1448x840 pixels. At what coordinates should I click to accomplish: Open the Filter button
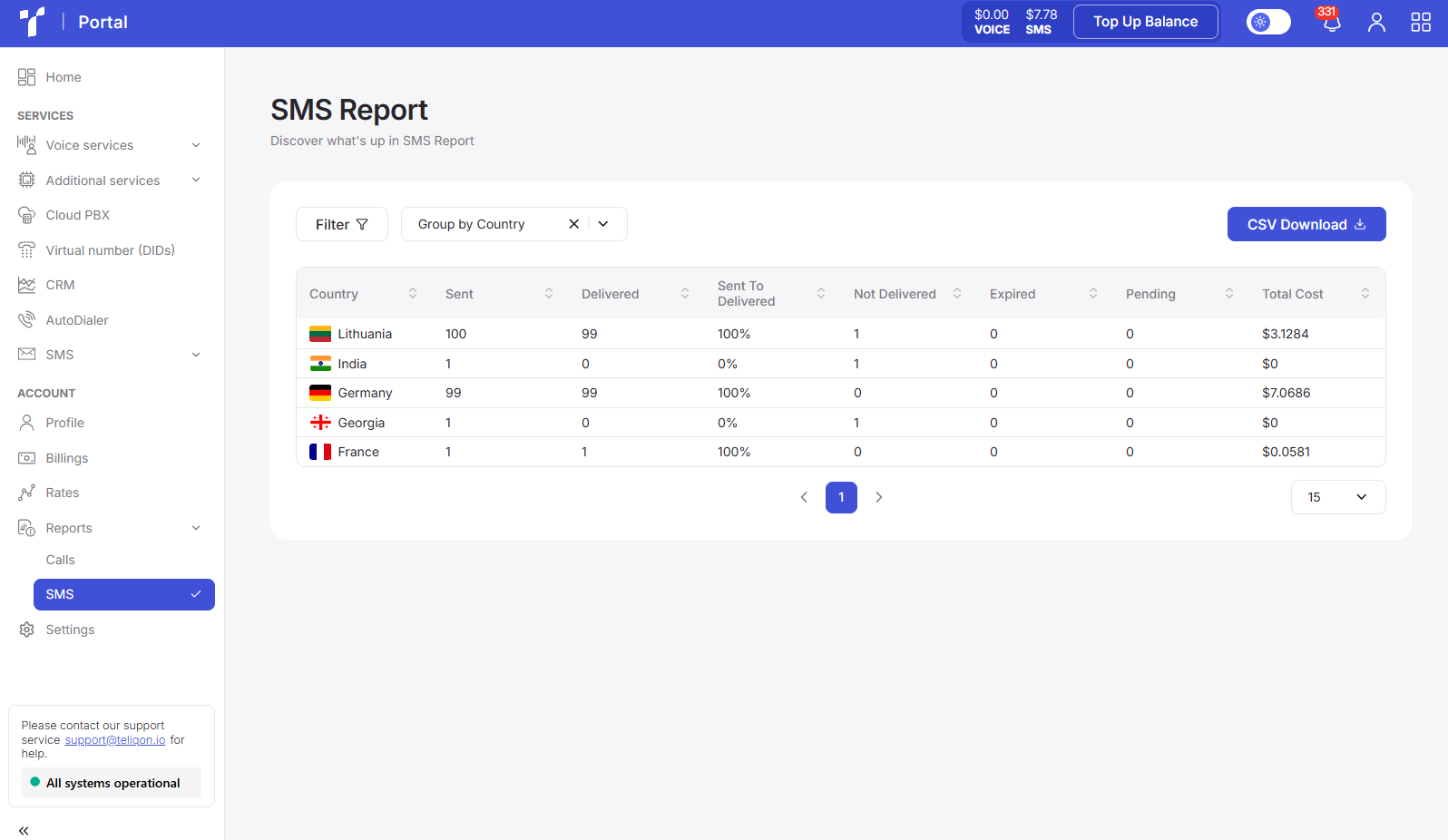342,224
